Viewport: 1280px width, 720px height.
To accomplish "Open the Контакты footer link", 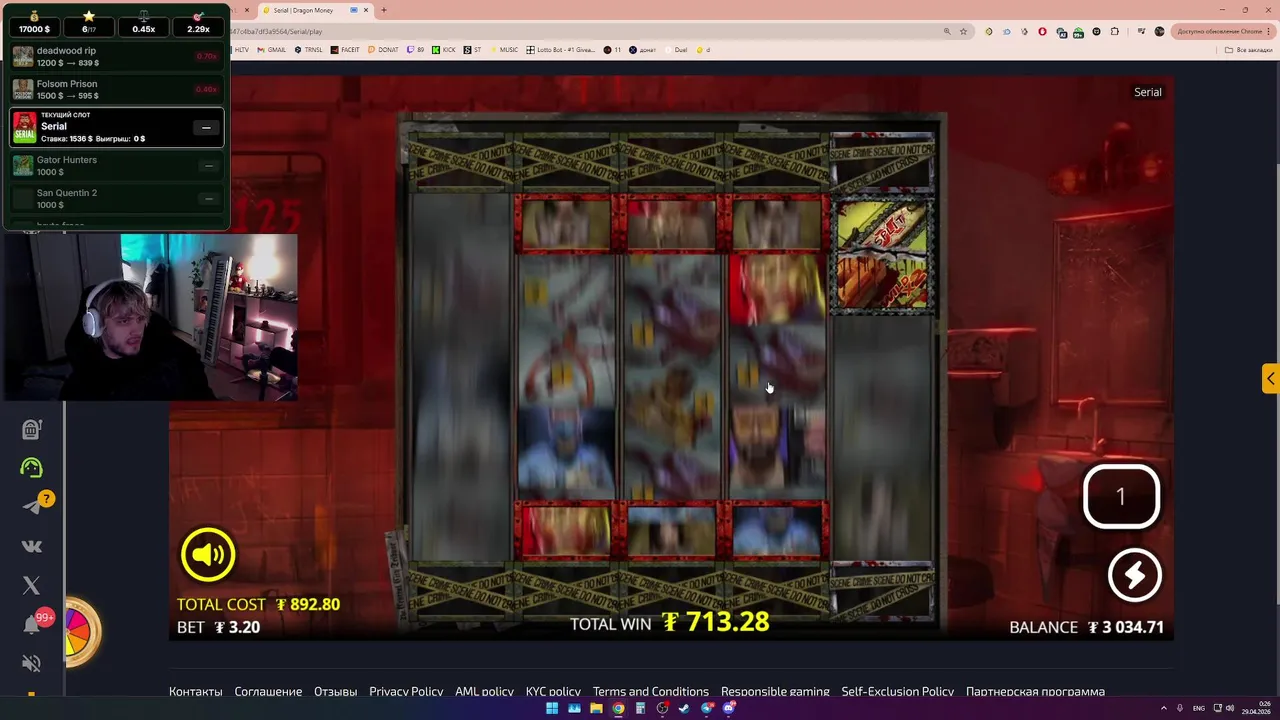I will tap(196, 691).
